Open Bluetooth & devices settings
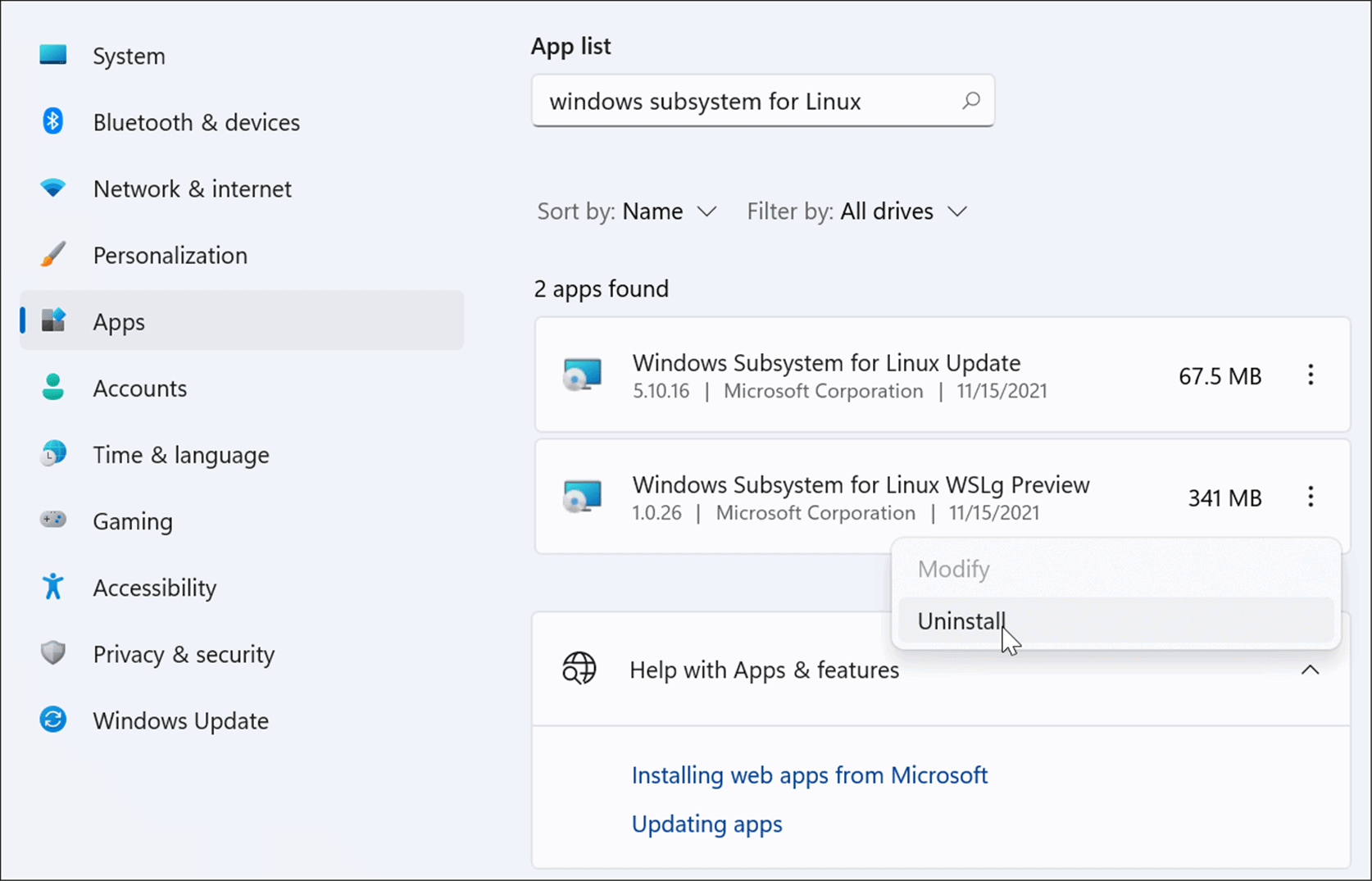This screenshot has width=1372, height=881. pyautogui.click(x=197, y=122)
